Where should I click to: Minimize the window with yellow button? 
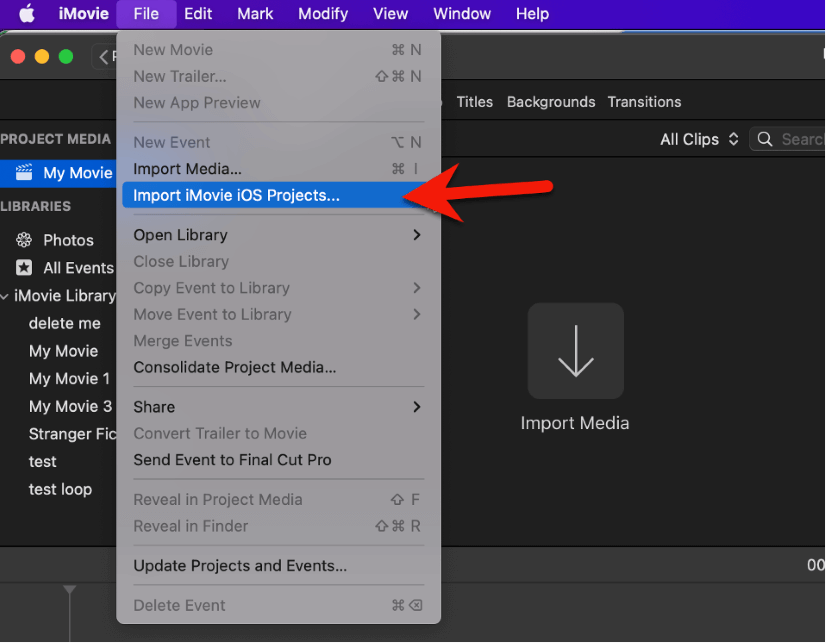coord(42,56)
